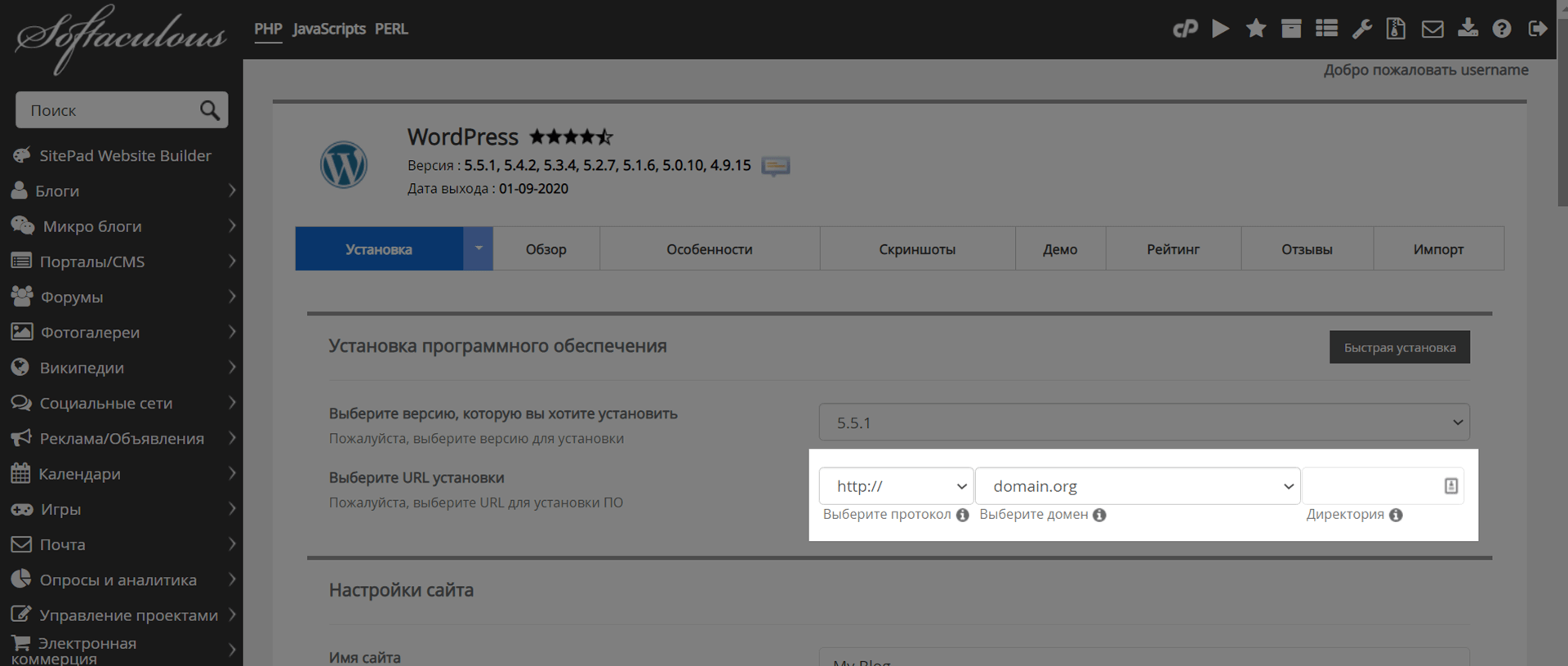This screenshot has width=1568, height=666.
Task: Open the Демо tab
Action: 1060,249
